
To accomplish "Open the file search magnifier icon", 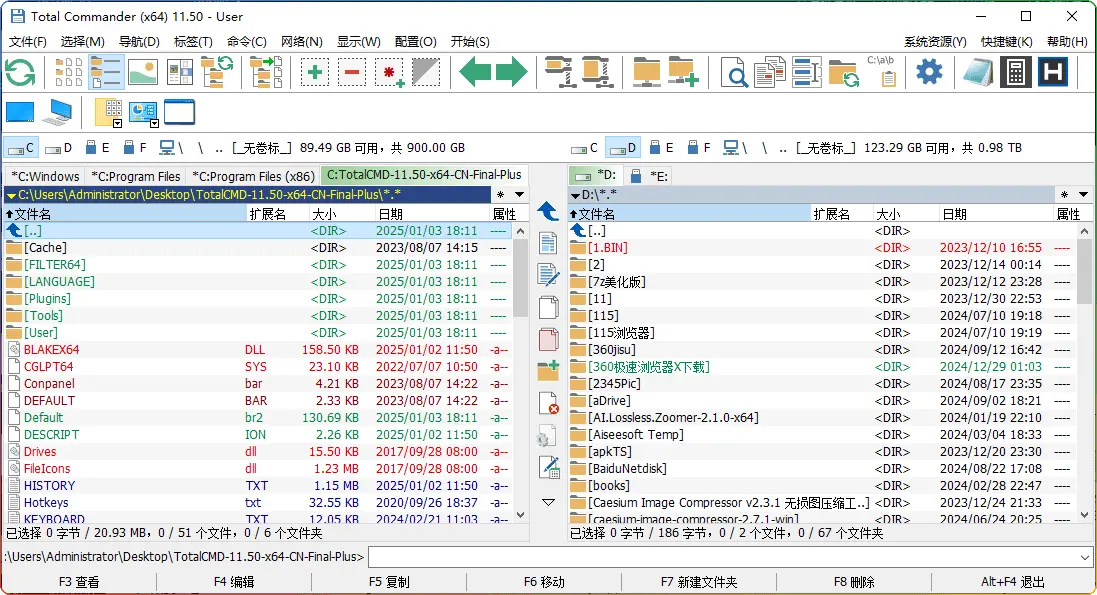I will coord(735,72).
